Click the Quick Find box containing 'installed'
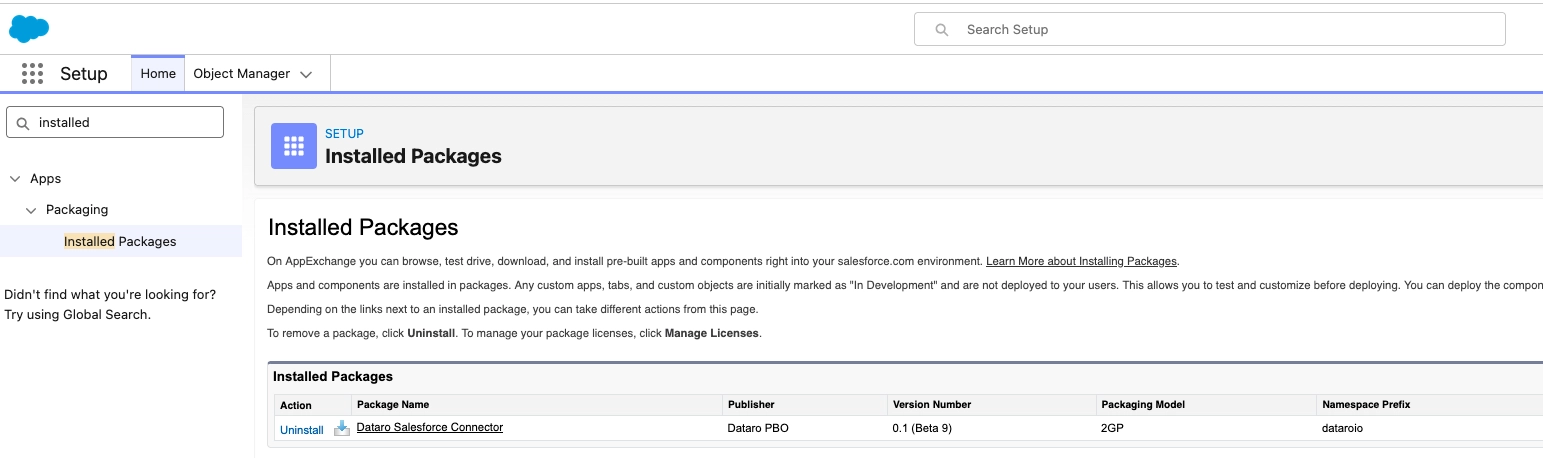 coord(115,122)
